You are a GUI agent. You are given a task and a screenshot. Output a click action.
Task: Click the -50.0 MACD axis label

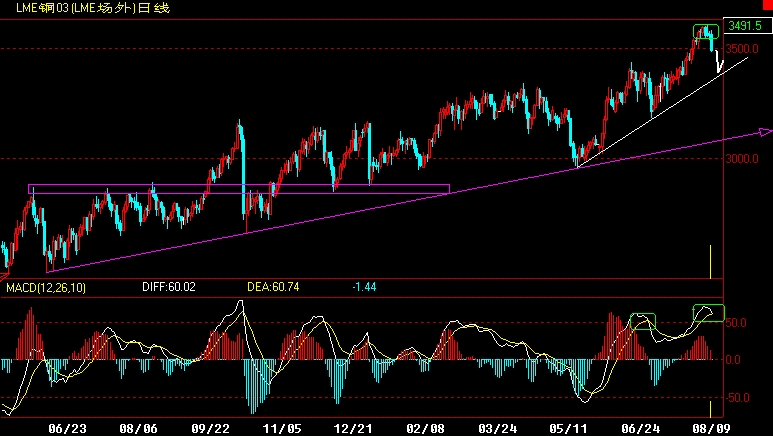(x=736, y=398)
